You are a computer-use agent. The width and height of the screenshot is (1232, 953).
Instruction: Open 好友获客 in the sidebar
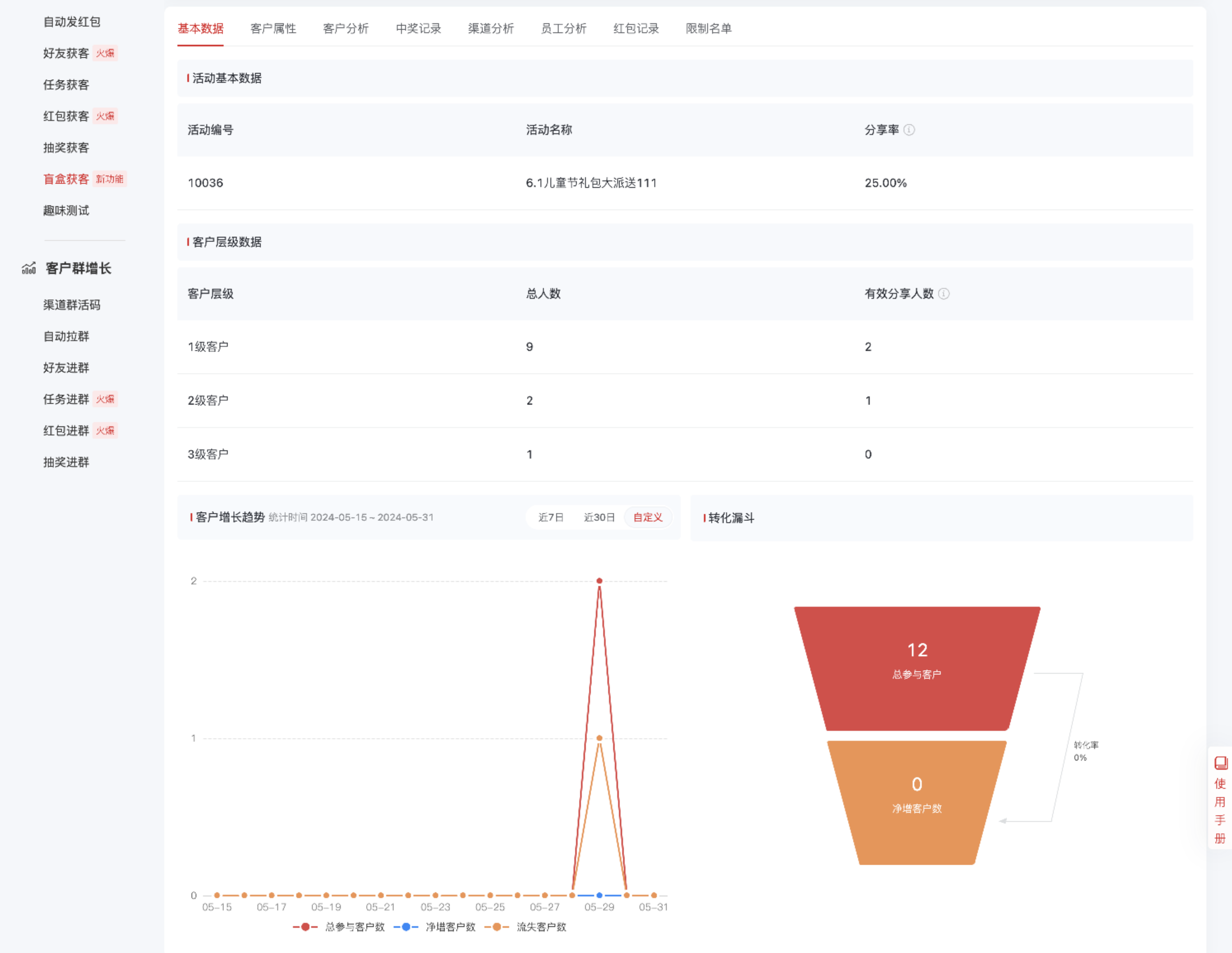(x=65, y=52)
